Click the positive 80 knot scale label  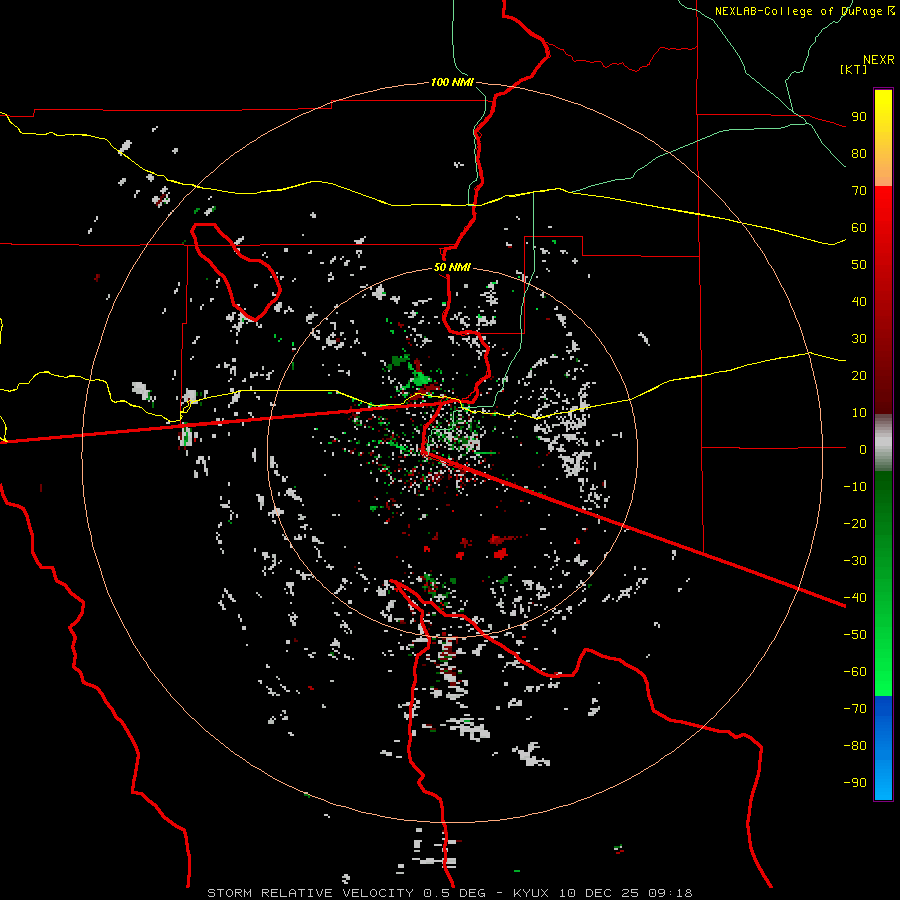tap(859, 154)
